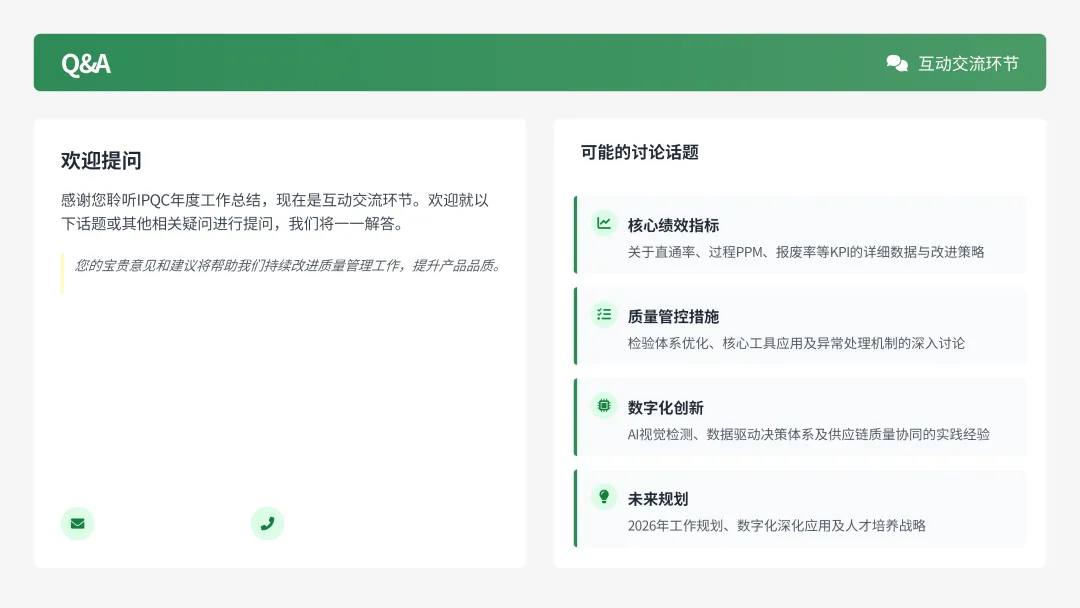
Task: Click the chip icon beside 数字化创新
Action: click(x=604, y=406)
